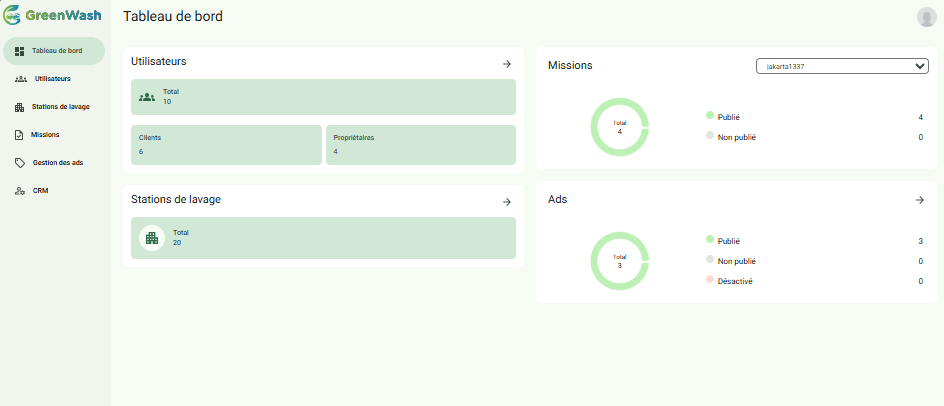The width and height of the screenshot is (944, 406).
Task: Expand the jakarta1337 missions dropdown
Action: click(842, 66)
